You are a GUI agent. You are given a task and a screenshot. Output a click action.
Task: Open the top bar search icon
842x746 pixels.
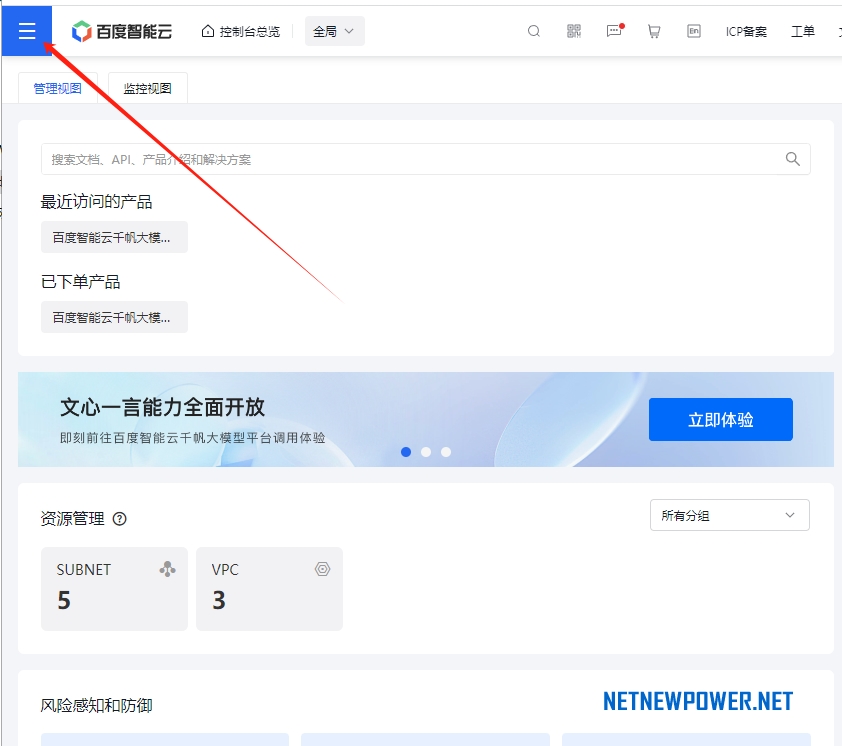tap(534, 31)
